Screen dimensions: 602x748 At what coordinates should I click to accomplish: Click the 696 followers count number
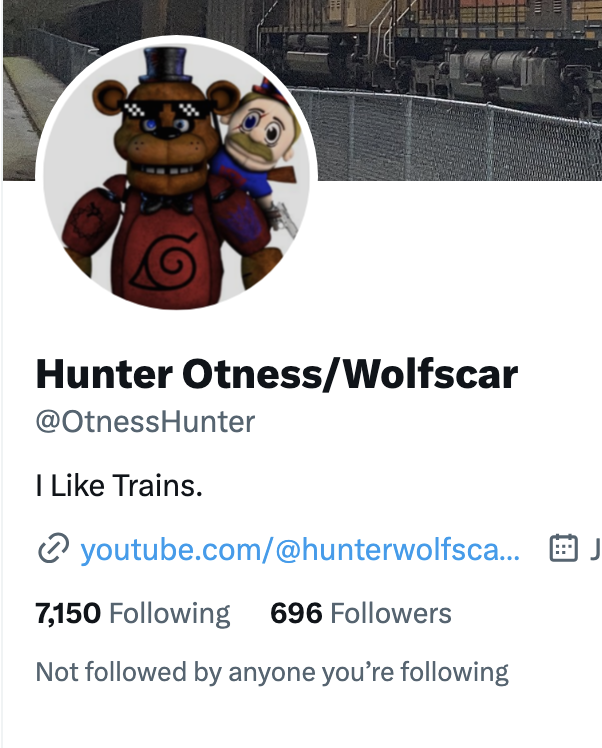tap(296, 613)
